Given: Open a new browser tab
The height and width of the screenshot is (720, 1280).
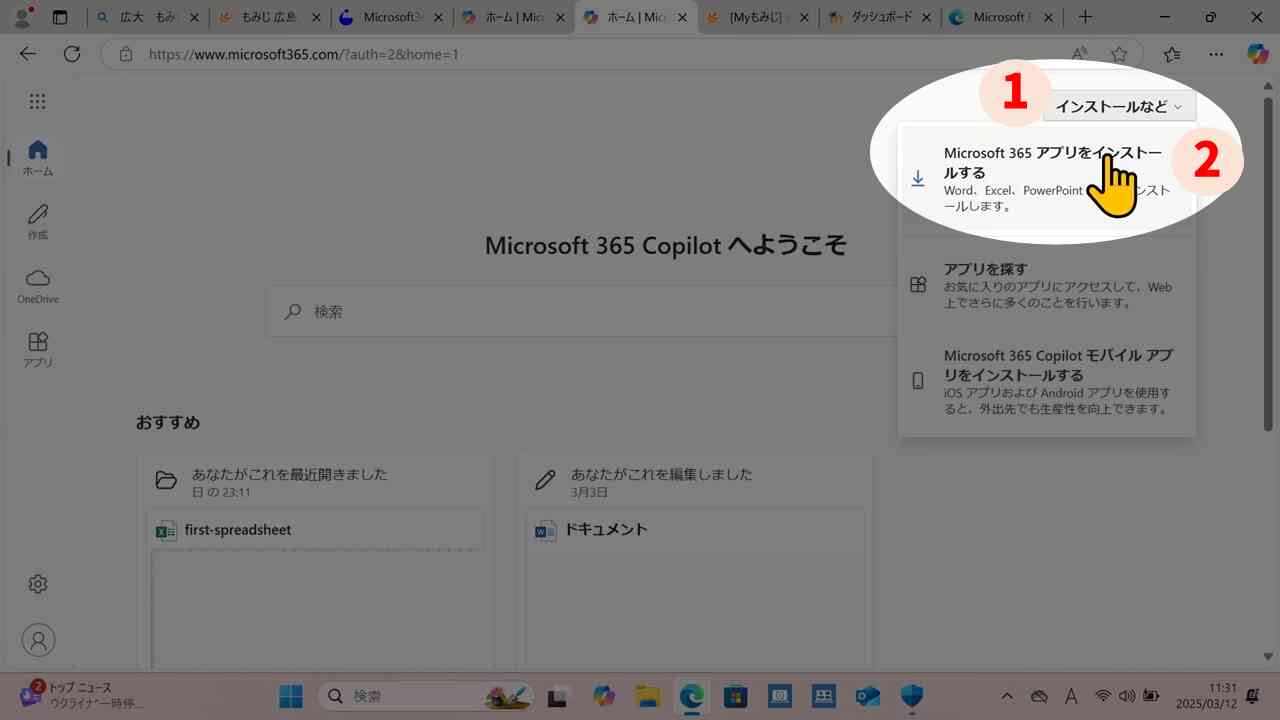Looking at the screenshot, I should click(1085, 17).
